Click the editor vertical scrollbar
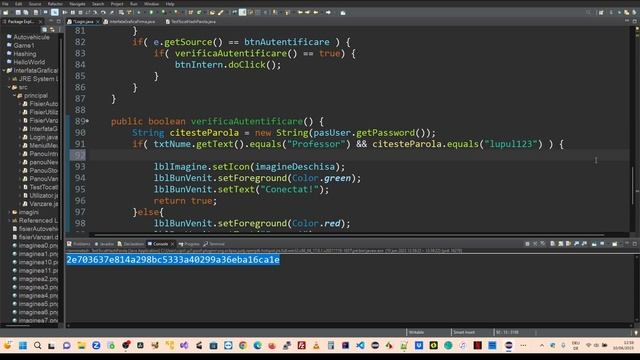The width and height of the screenshot is (640, 360). tap(632, 186)
